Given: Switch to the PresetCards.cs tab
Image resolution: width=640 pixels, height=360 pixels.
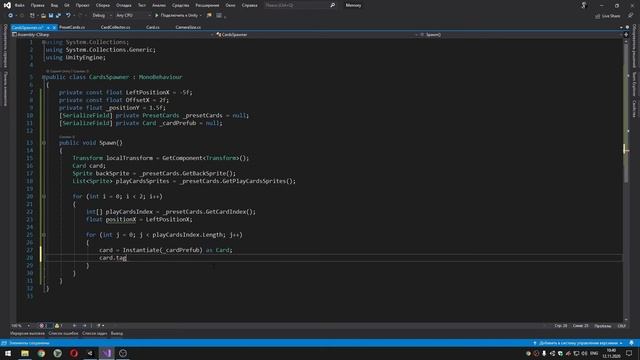Looking at the screenshot, I should coord(72,27).
